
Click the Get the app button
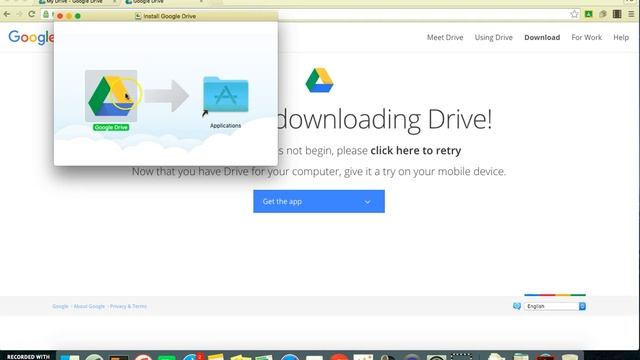click(x=319, y=201)
